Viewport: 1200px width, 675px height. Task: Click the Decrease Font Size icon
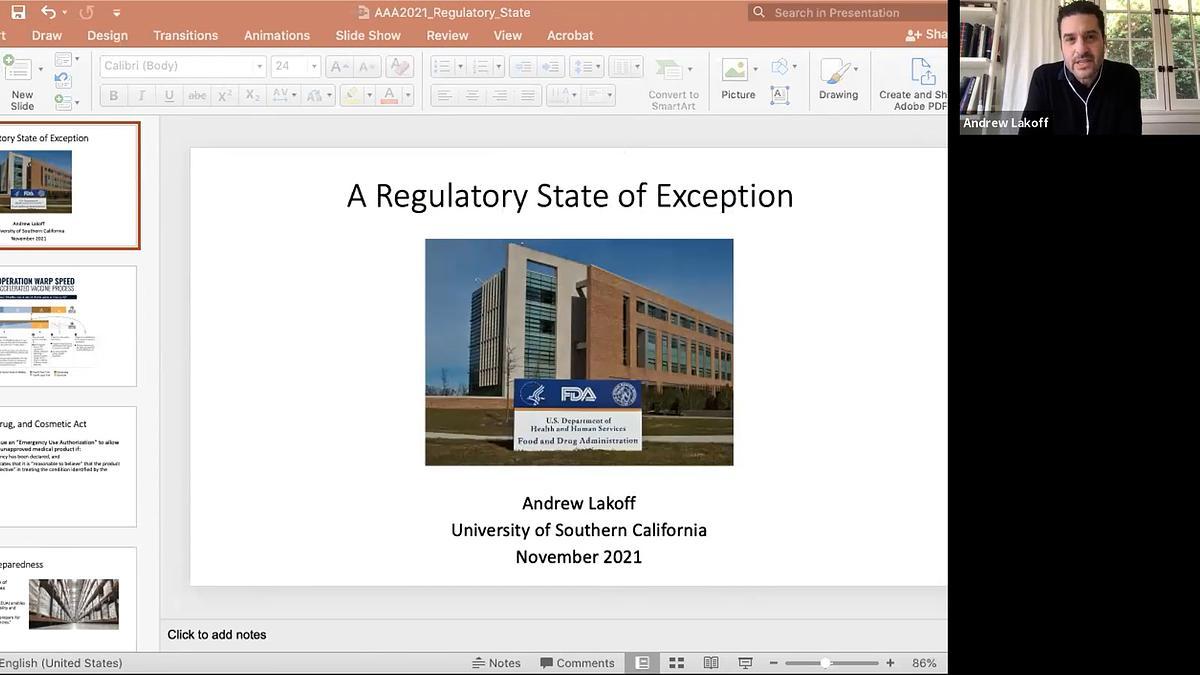368,66
